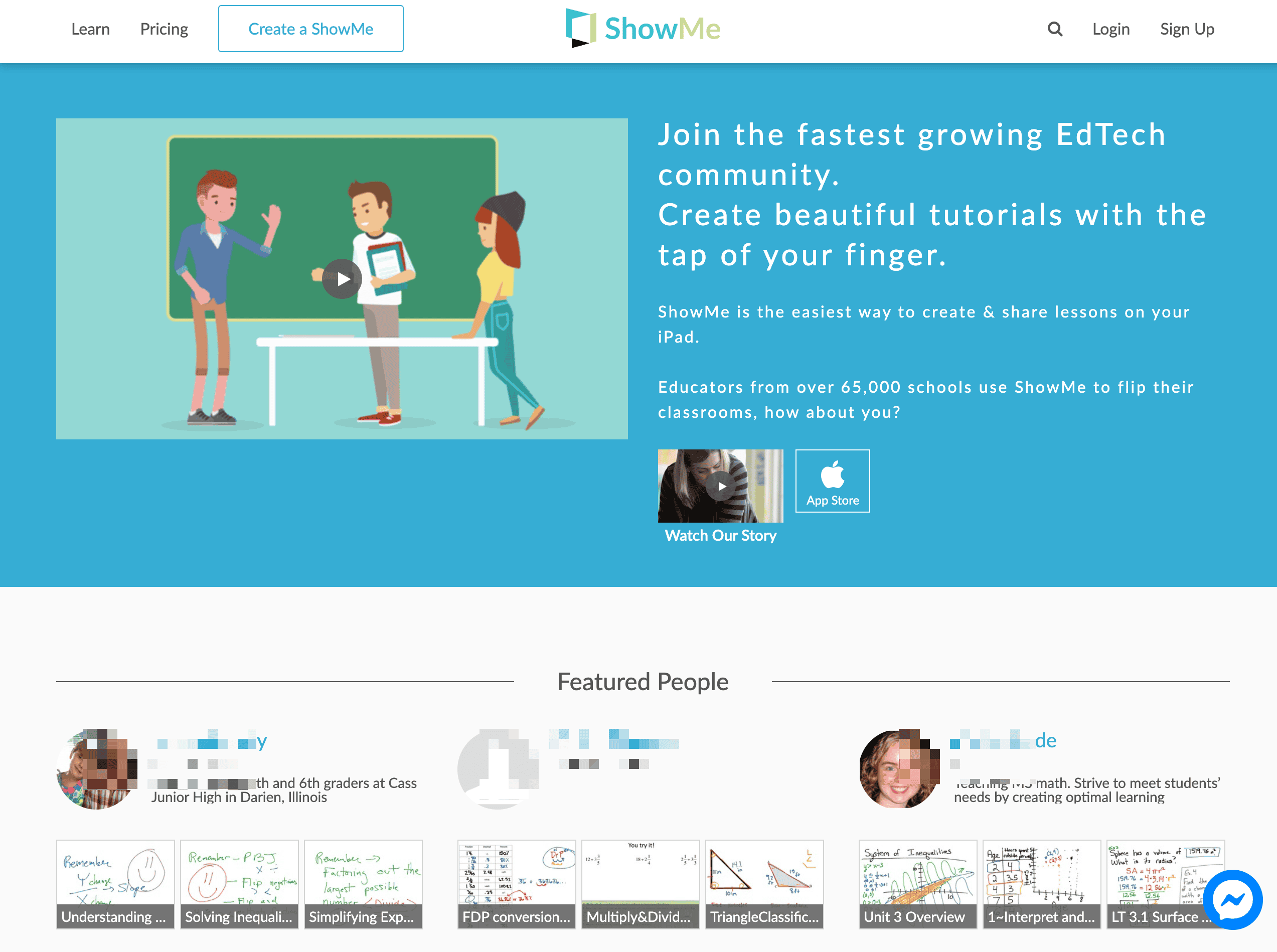The width and height of the screenshot is (1277, 952).
Task: Open the Solving Inequalities lesson thumbnail
Action: pos(239,884)
